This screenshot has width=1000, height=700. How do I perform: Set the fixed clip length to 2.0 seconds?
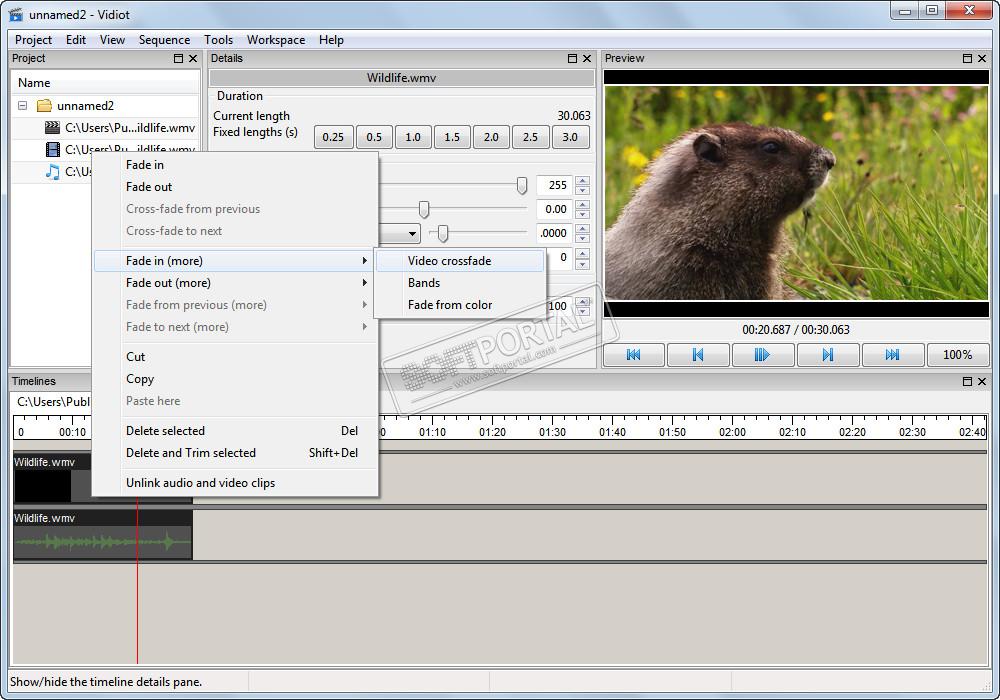pyautogui.click(x=491, y=137)
